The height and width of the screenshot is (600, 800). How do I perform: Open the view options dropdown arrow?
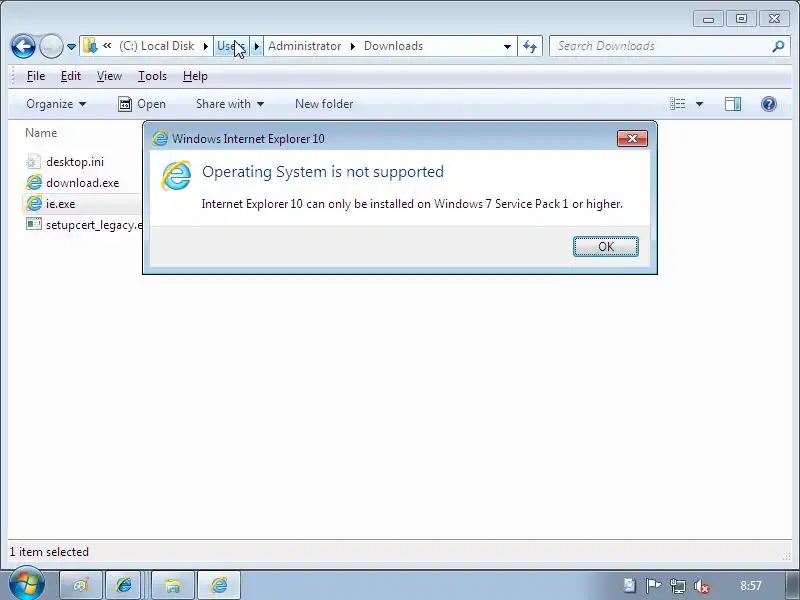(x=699, y=104)
